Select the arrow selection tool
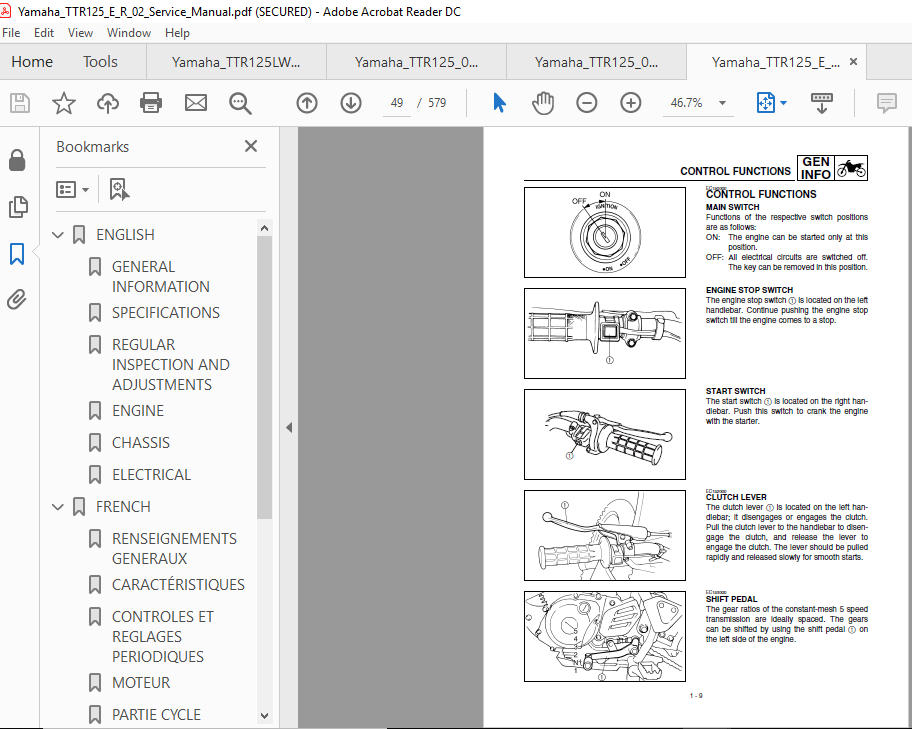912x729 pixels. [x=499, y=103]
